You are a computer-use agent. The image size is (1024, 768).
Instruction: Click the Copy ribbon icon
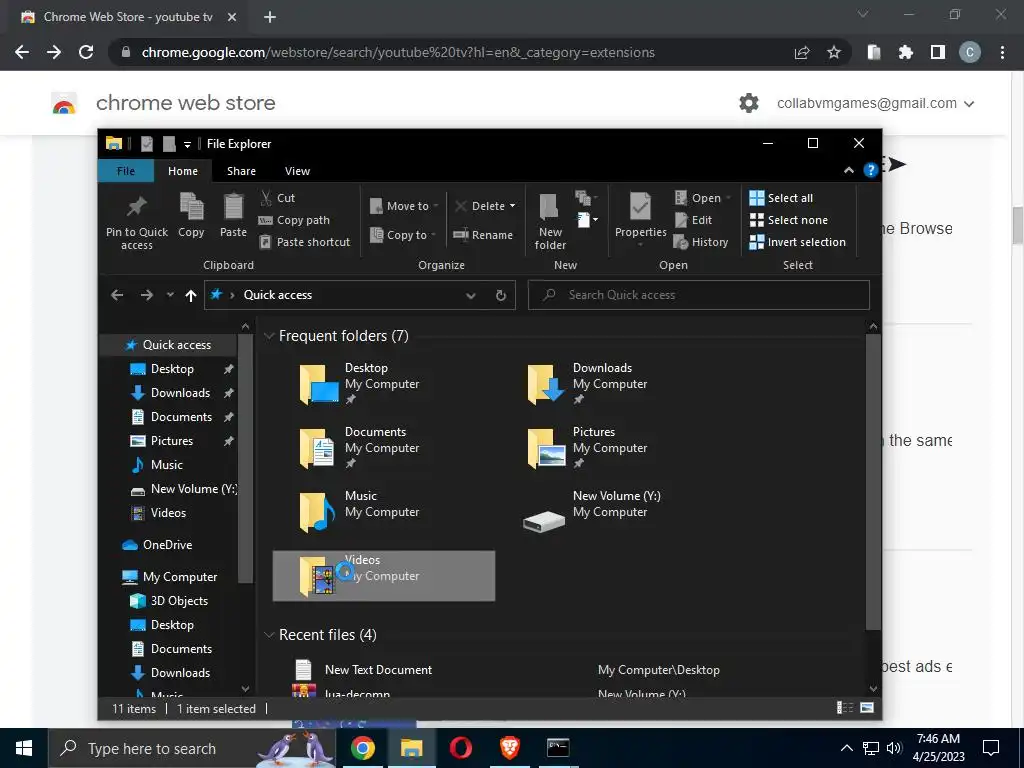point(191,216)
